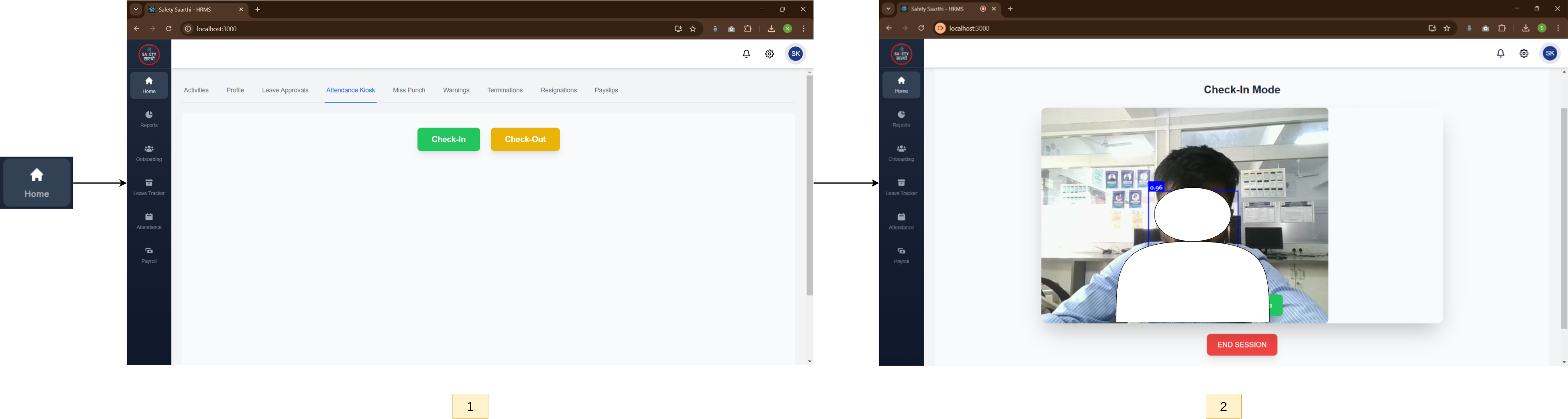
Task: Expand the tab search dropdown in the Attendance Kiosk browser
Action: [136, 10]
